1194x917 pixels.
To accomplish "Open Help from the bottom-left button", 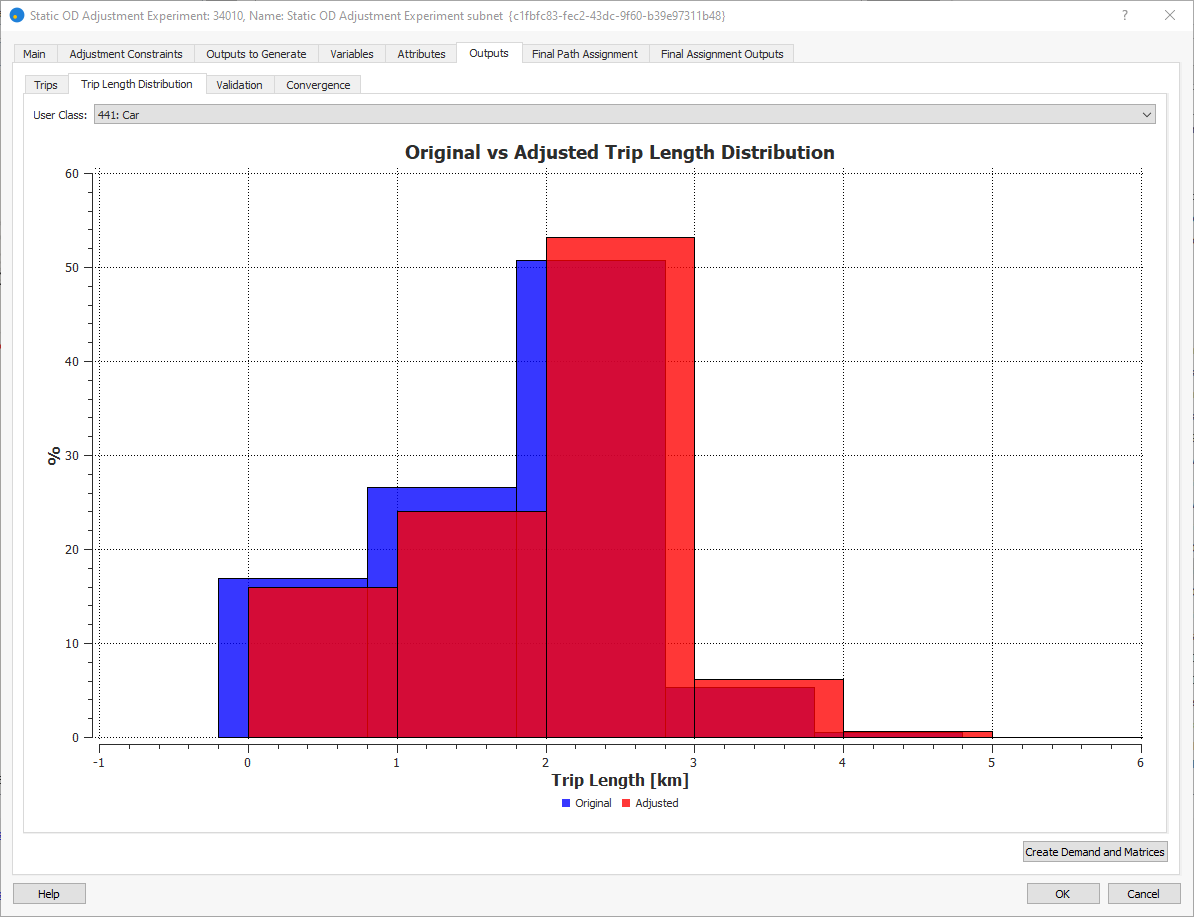I will click(49, 894).
